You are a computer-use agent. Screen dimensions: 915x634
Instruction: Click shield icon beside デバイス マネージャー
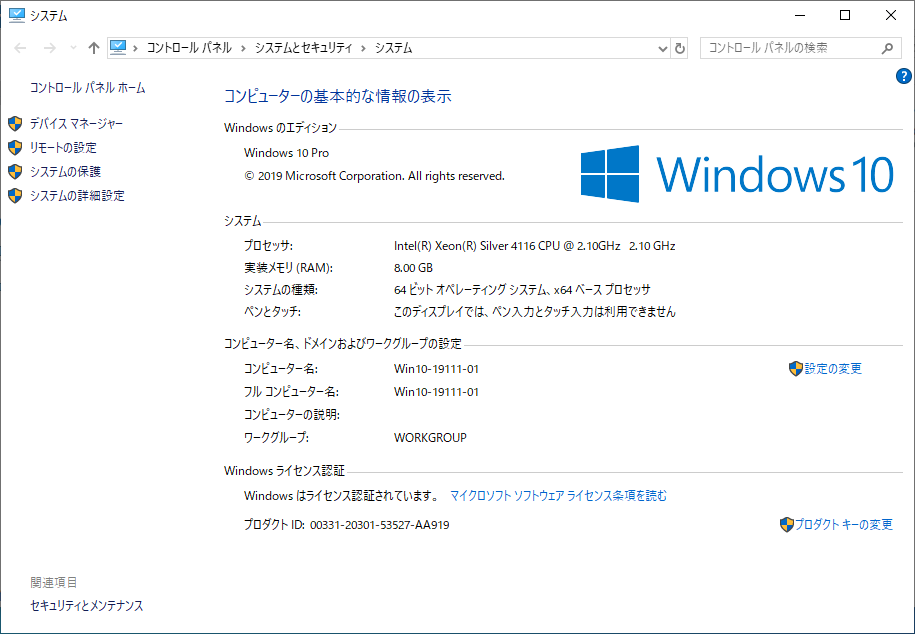pos(15,124)
